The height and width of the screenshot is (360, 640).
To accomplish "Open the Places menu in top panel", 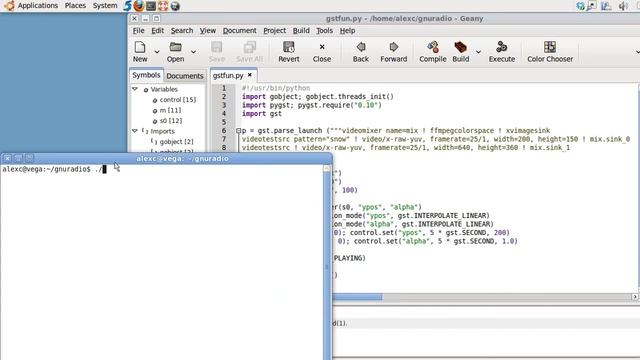I will pos(75,6).
